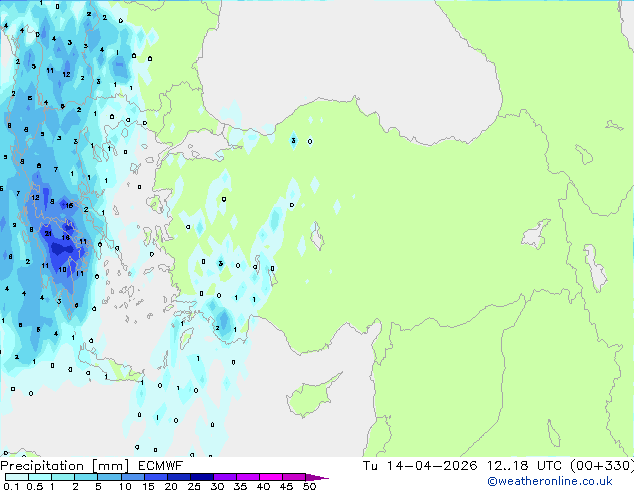
Task: Click the swatch between 45 and 50
Action: point(294,477)
